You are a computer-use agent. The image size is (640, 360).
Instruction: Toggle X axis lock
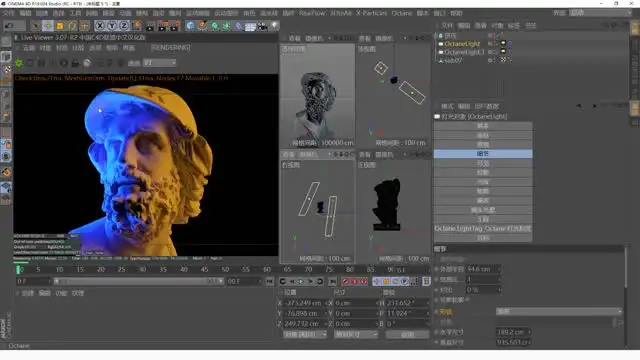(100, 26)
